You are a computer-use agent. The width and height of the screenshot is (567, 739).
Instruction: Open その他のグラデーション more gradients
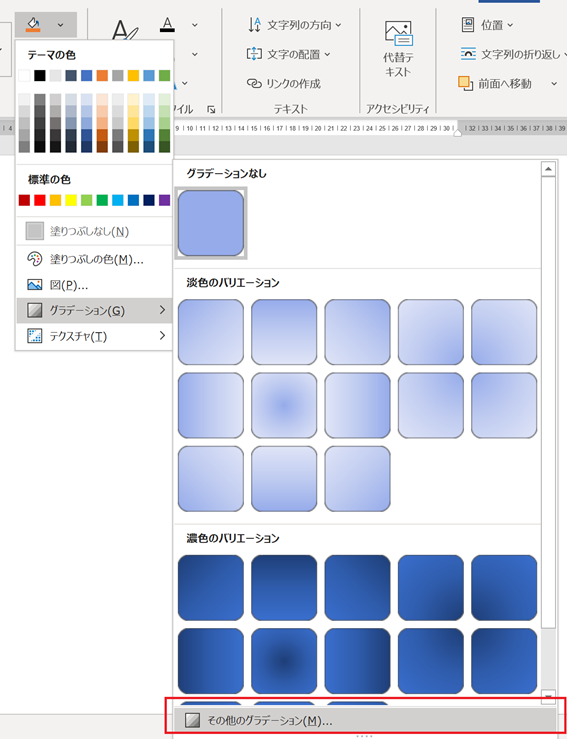364,721
